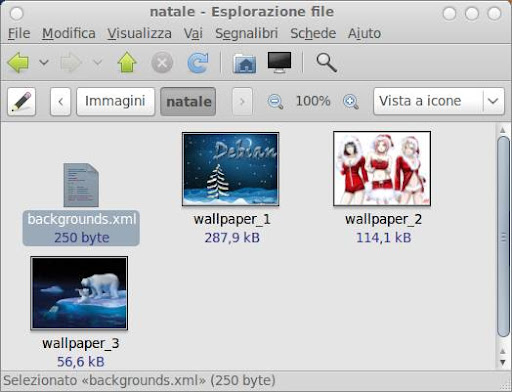Click the Search magnifier icon

point(326,63)
